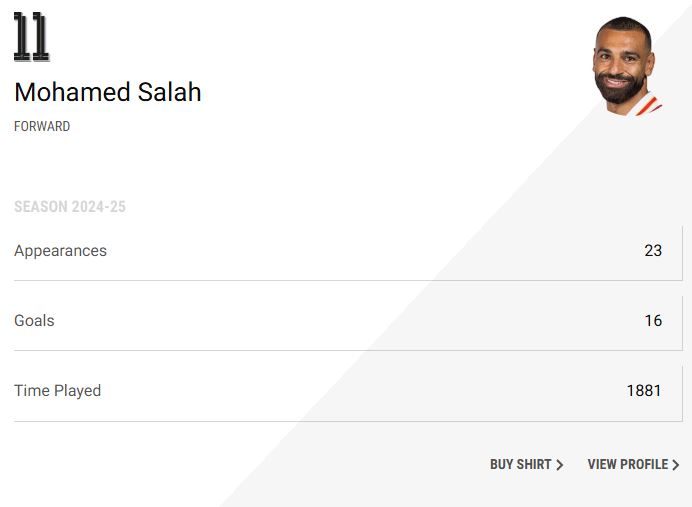Click Mohamed Salah's headshot photo
The height and width of the screenshot is (507, 692).
pyautogui.click(x=625, y=65)
